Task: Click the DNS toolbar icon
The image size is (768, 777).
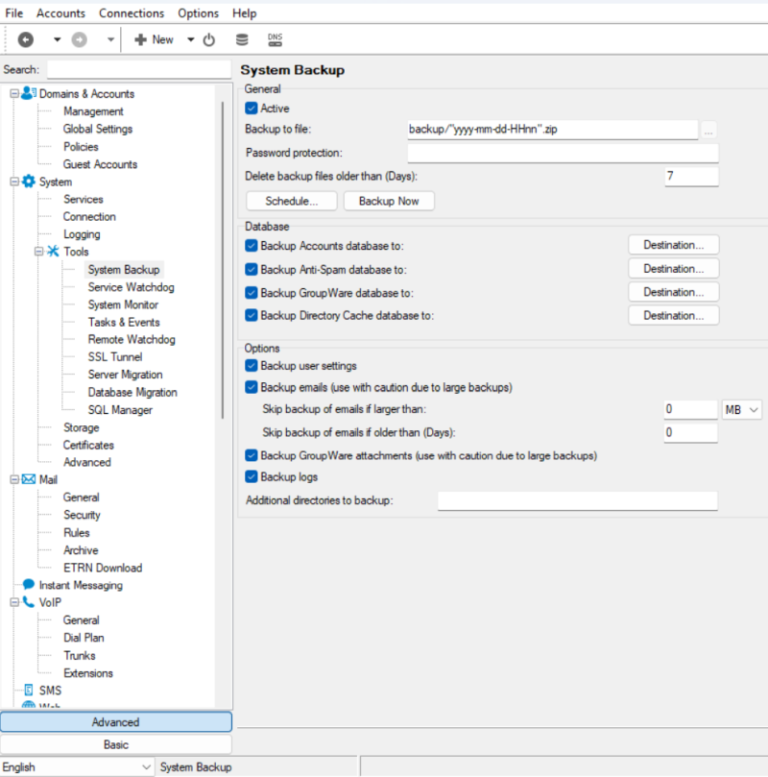Action: click(x=275, y=40)
